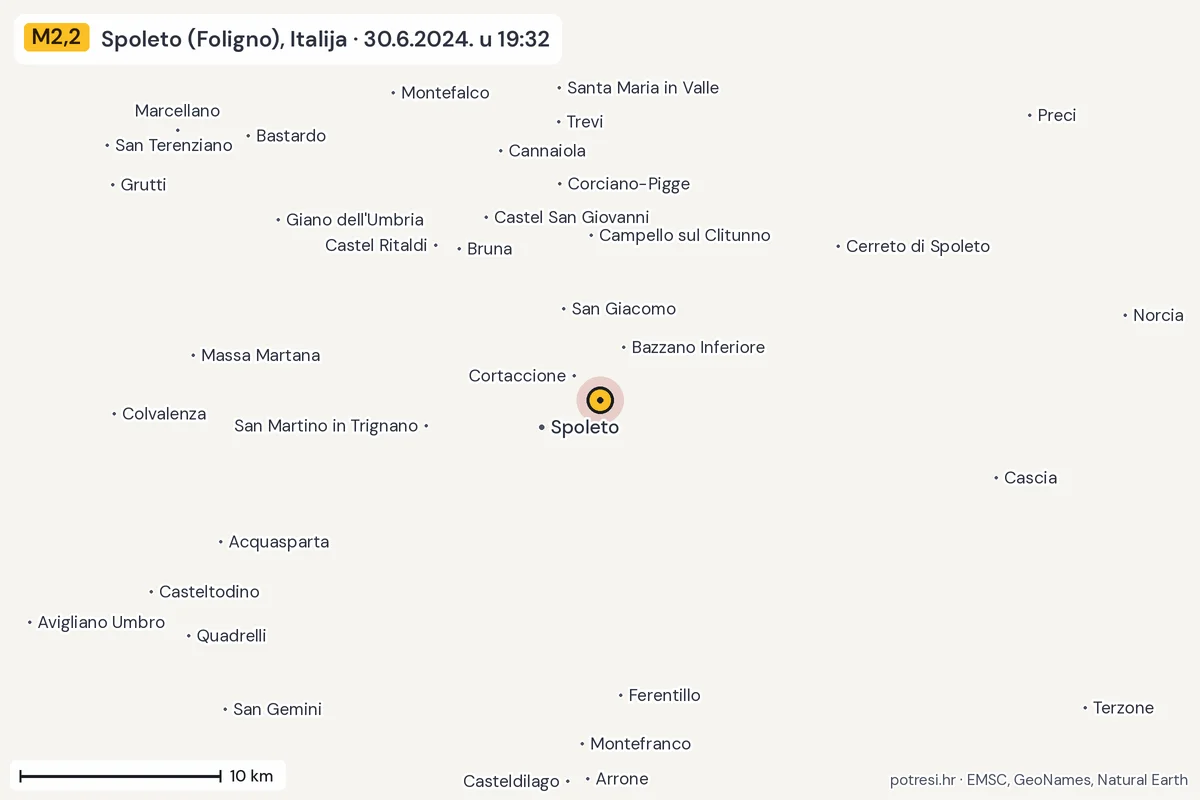Click the Arrone label
The height and width of the screenshot is (800, 1200).
pyautogui.click(x=622, y=779)
